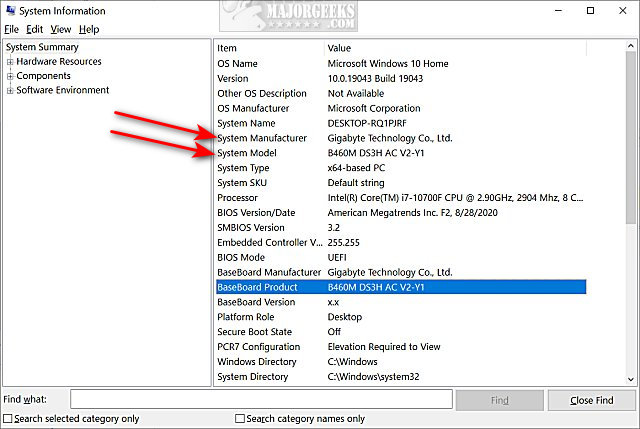
Task: Click the vertical scrollbar thumb
Action: pos(631,138)
